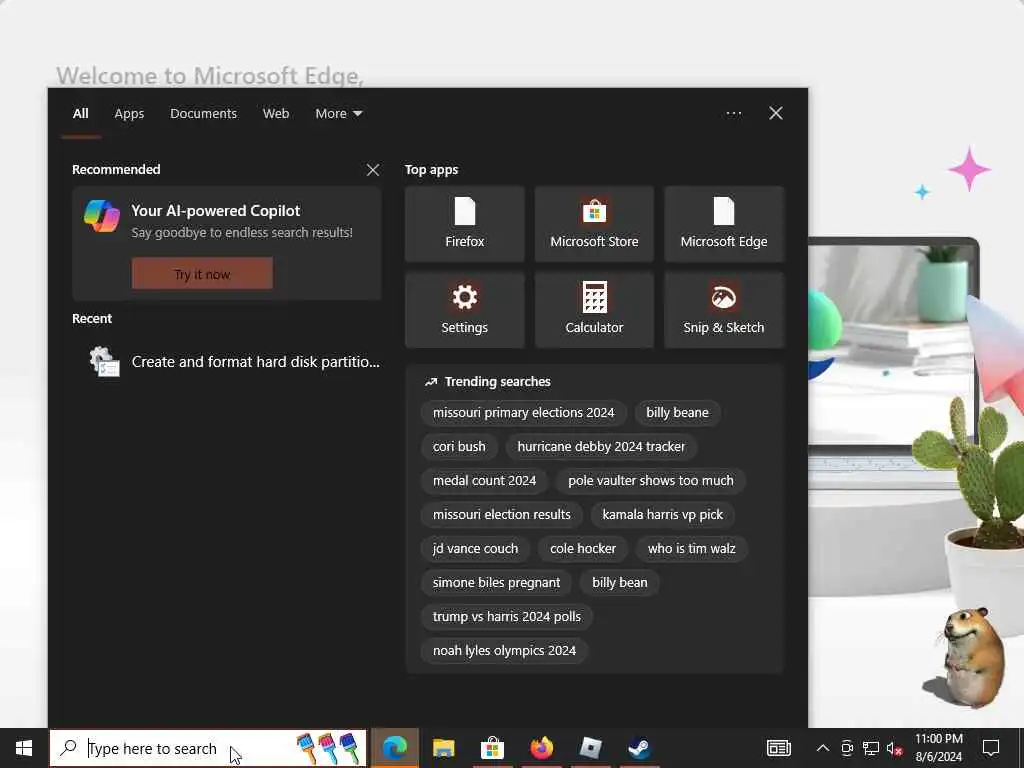Search 'missouri election results'
This screenshot has height=768, width=1024.
click(502, 515)
